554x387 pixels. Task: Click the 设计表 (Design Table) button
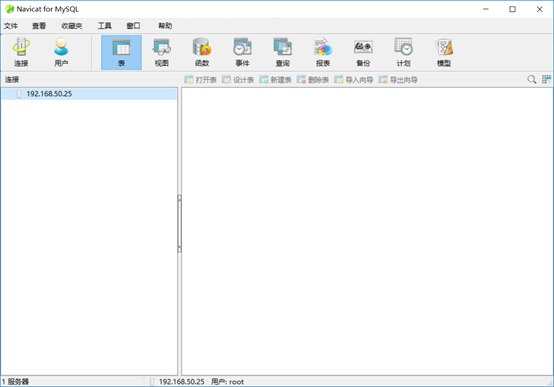click(x=238, y=80)
